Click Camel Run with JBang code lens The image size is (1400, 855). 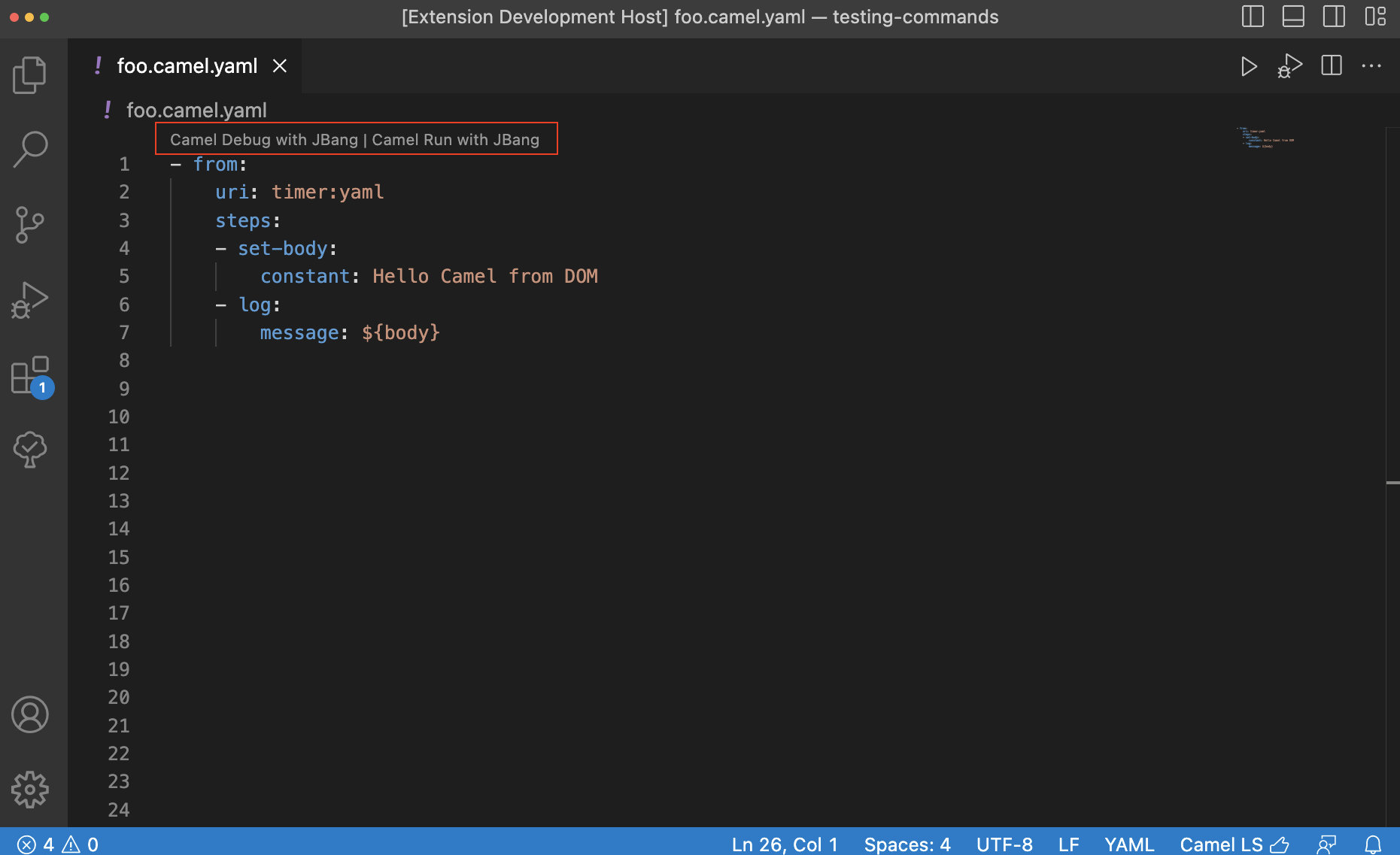[455, 140]
